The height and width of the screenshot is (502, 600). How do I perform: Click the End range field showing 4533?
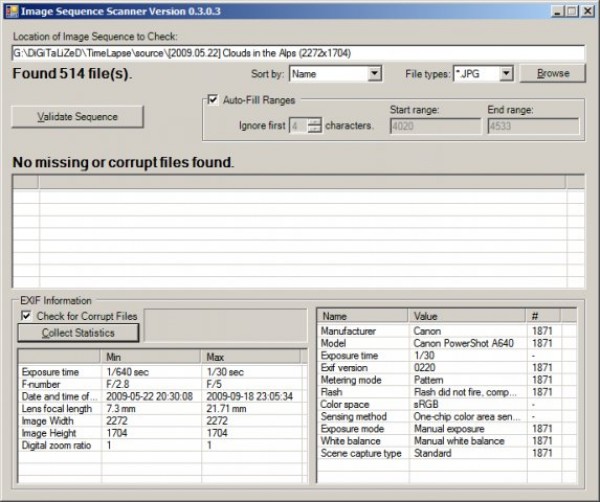tap(533, 126)
